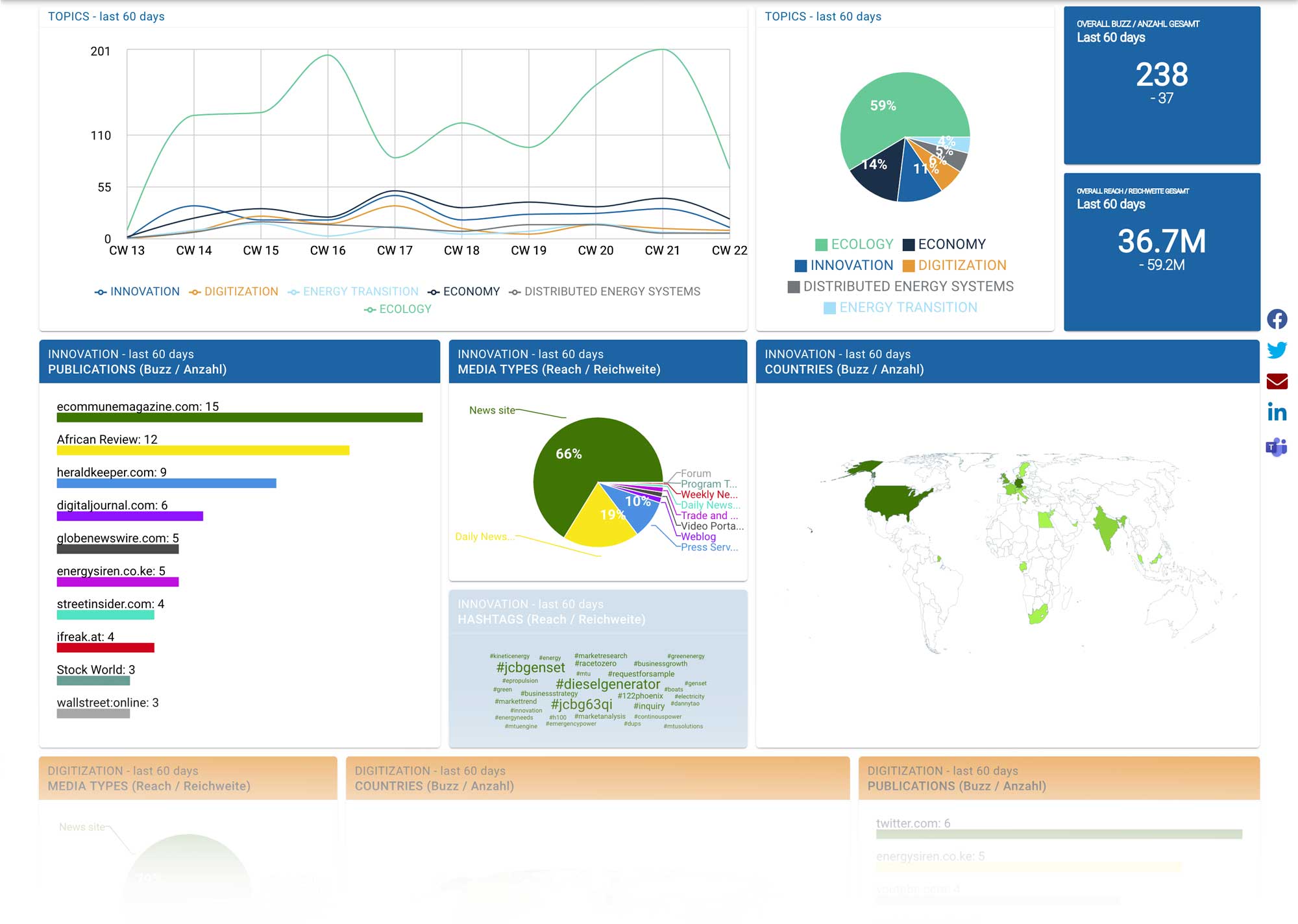Click ENERGY TRANSITION light blue pie swatch

[829, 308]
